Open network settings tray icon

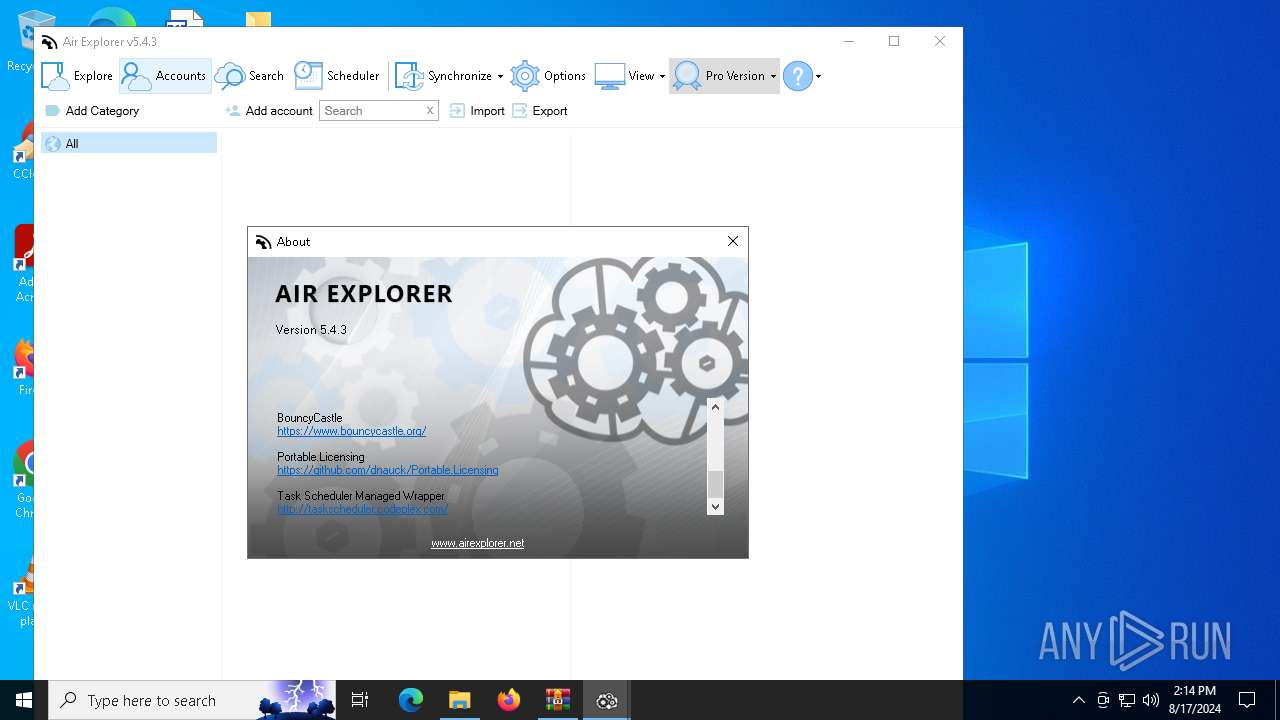pos(1126,700)
